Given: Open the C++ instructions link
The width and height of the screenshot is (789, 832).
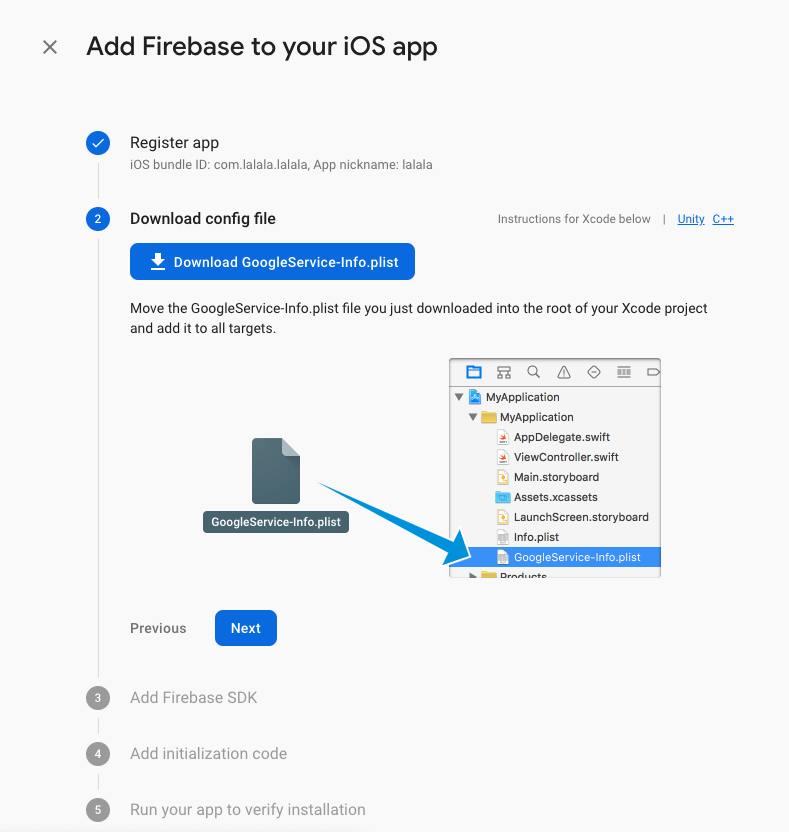Looking at the screenshot, I should pyautogui.click(x=723, y=219).
